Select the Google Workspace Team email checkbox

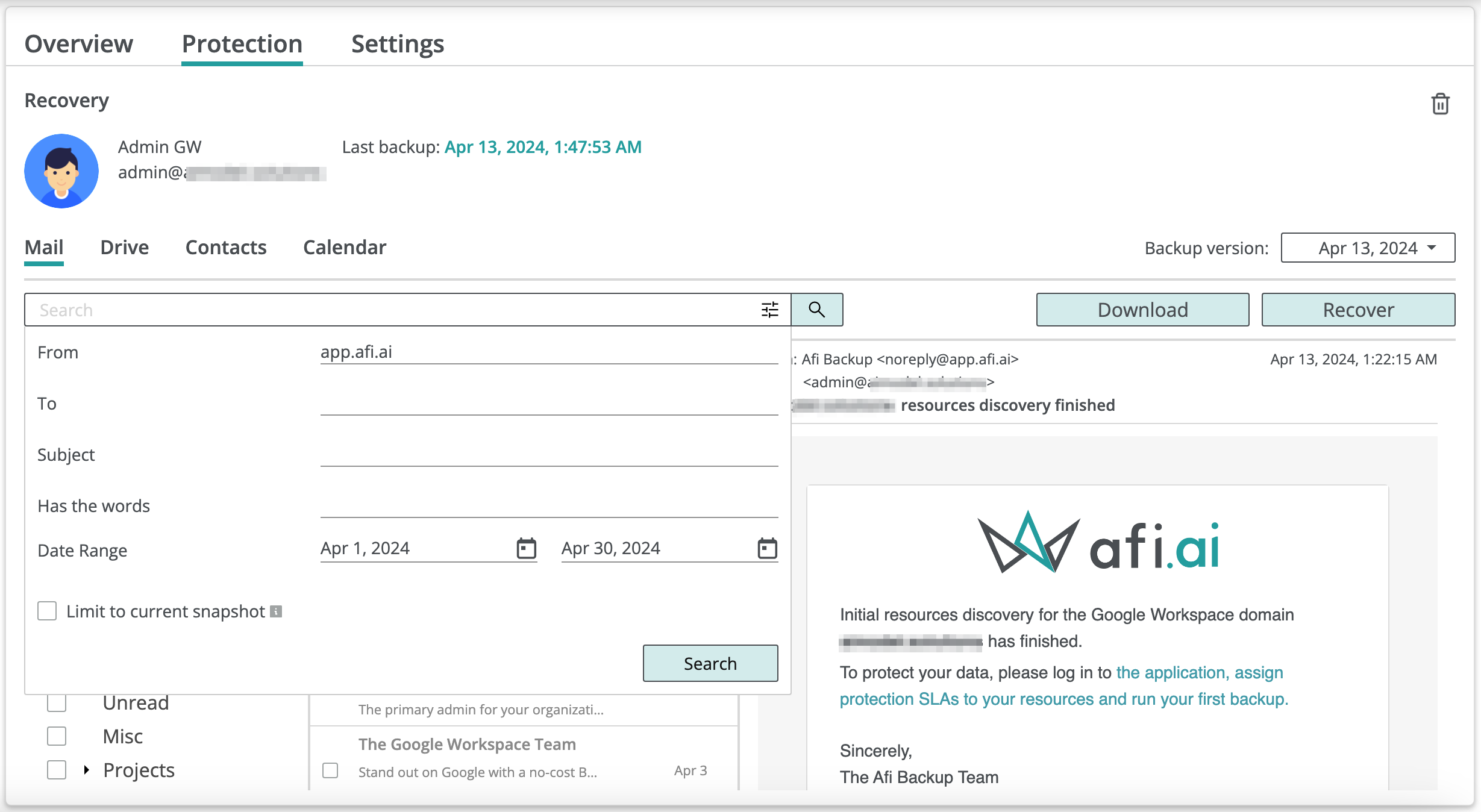click(x=330, y=770)
